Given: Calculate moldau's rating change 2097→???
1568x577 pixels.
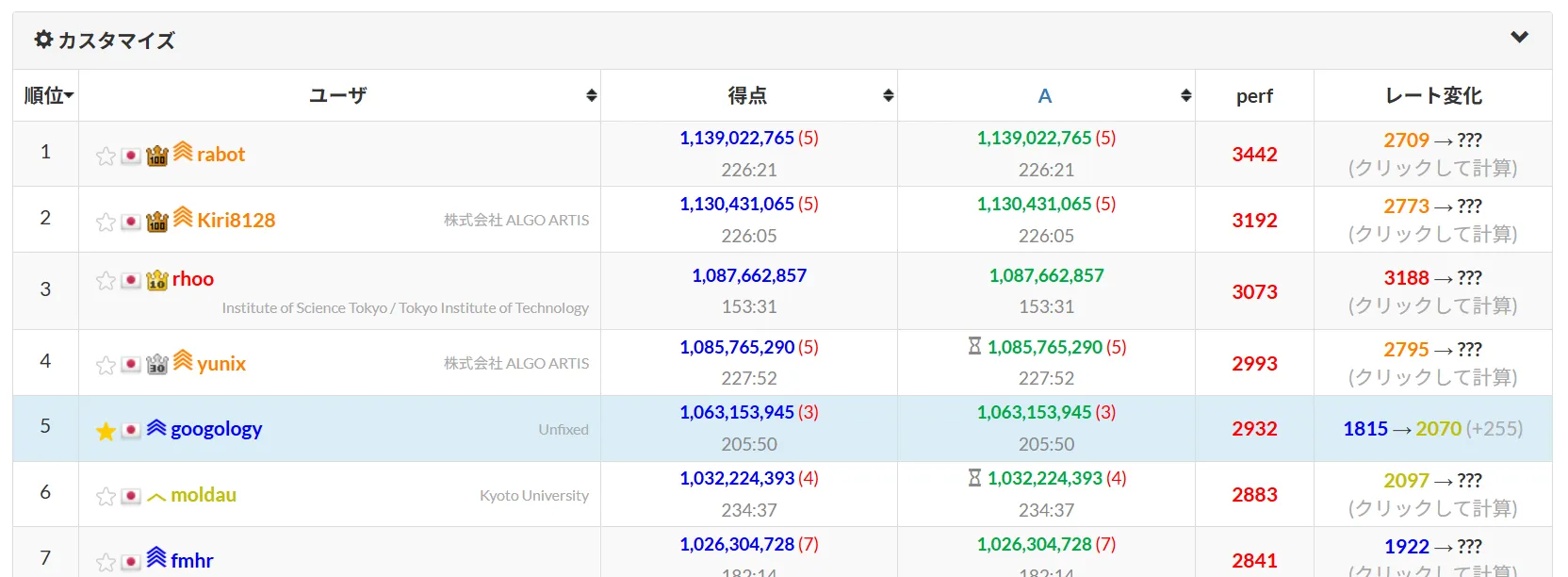Looking at the screenshot, I should tap(1432, 495).
